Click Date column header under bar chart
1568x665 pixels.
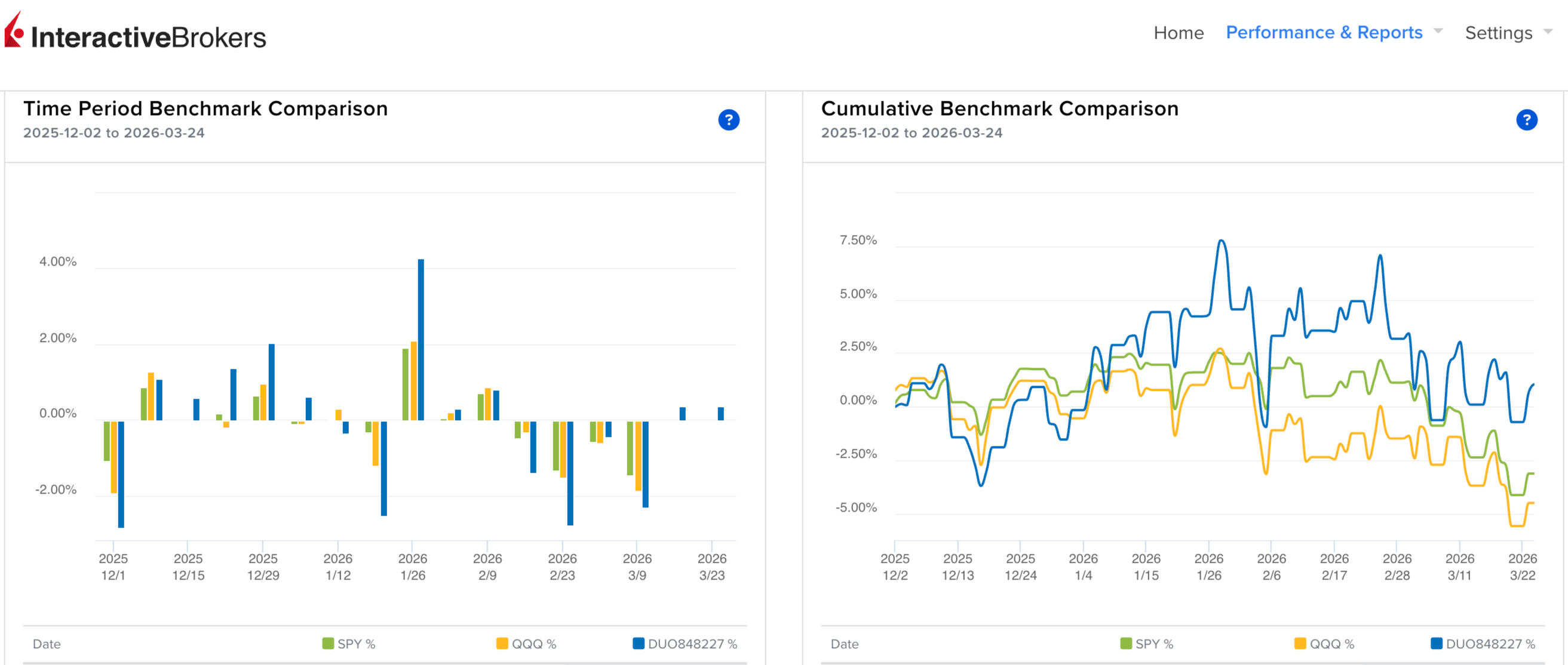tap(47, 644)
